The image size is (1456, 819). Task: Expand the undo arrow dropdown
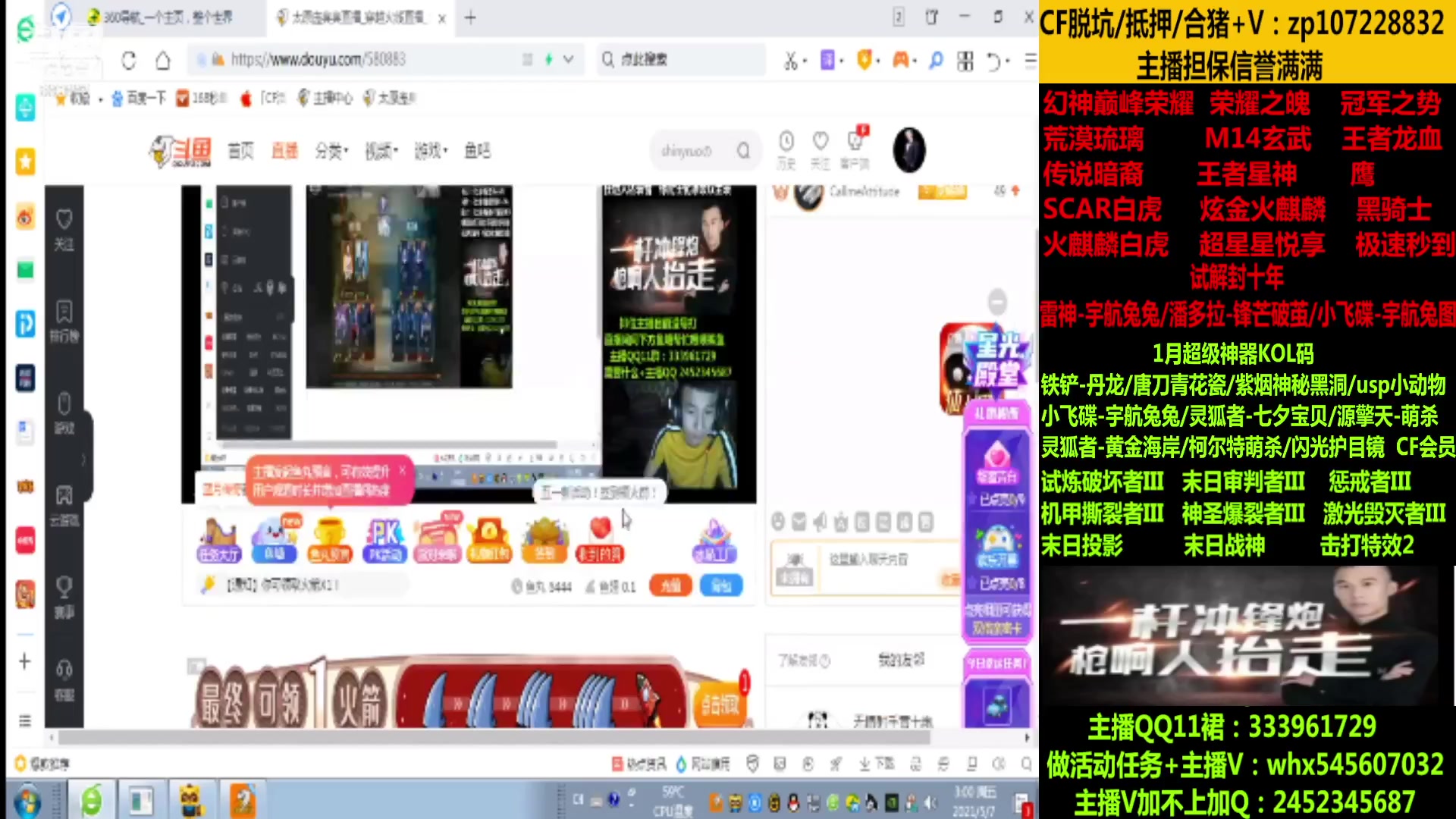1008,61
